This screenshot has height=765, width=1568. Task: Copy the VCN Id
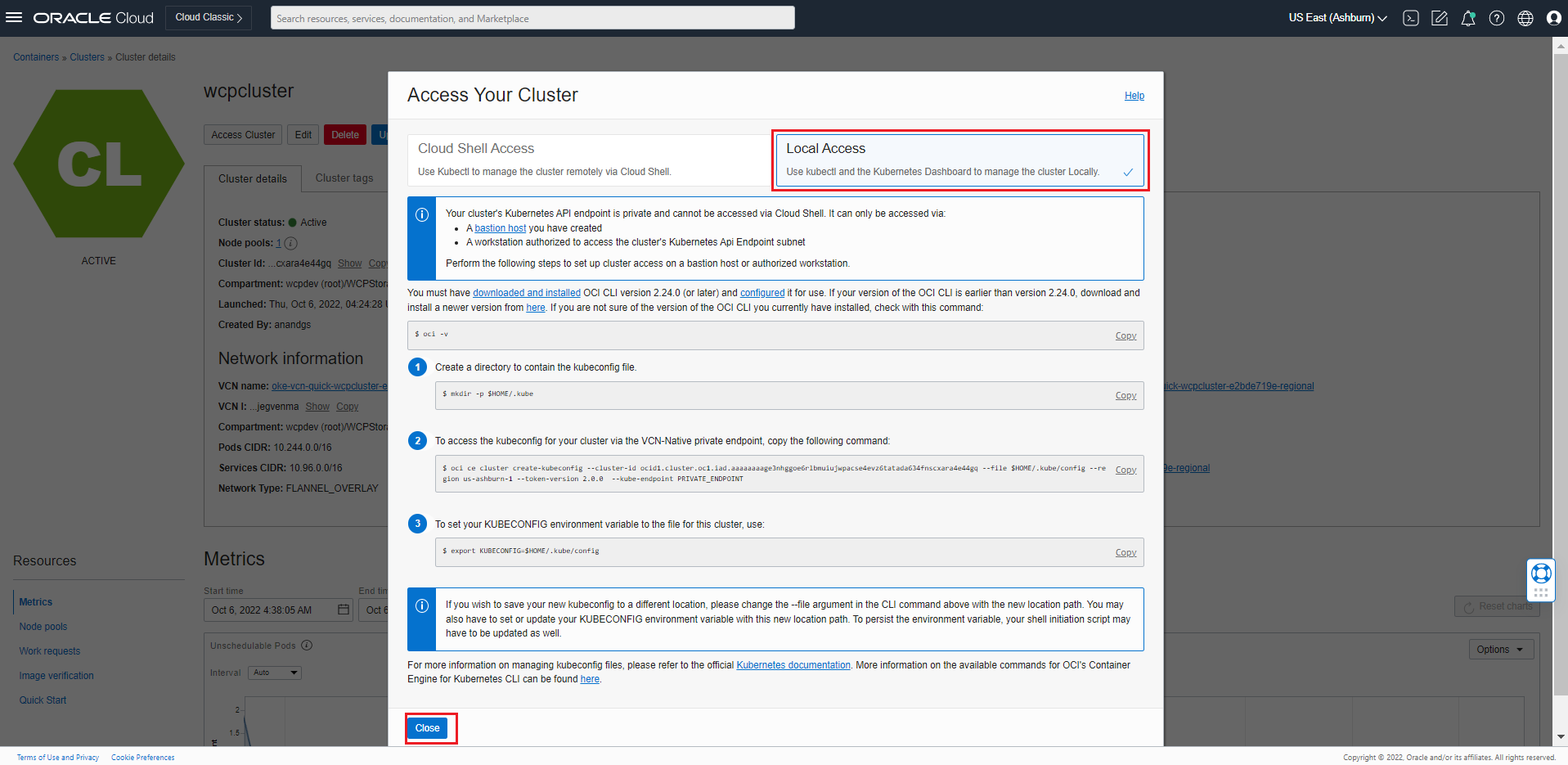(347, 407)
